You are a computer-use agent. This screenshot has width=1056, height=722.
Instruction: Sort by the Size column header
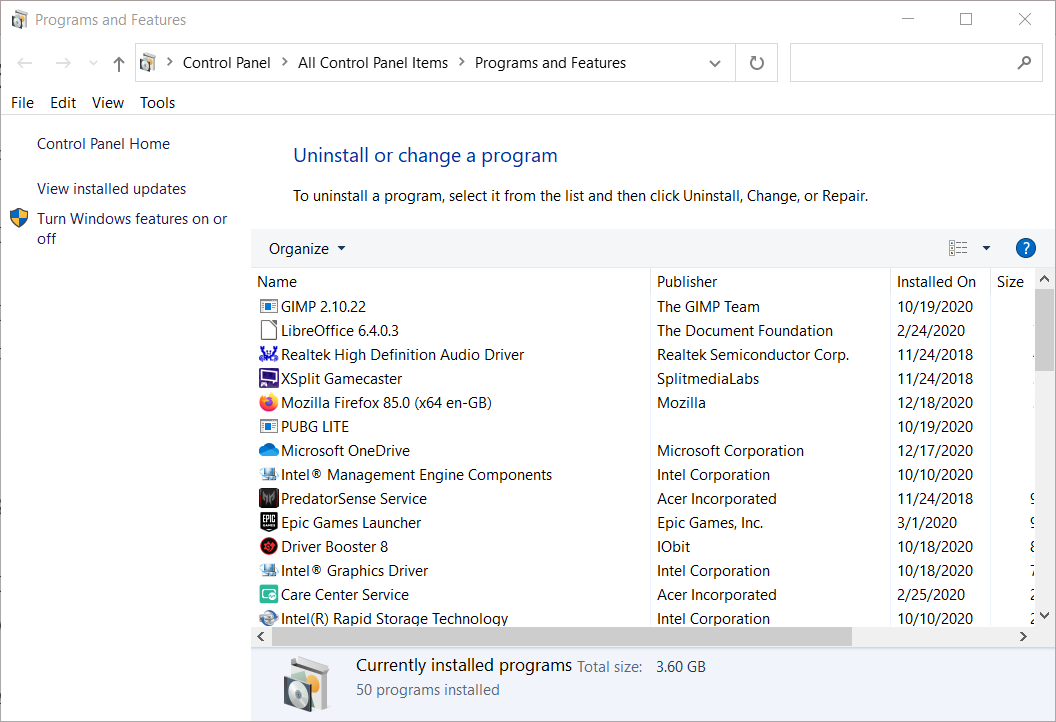coord(1012,282)
